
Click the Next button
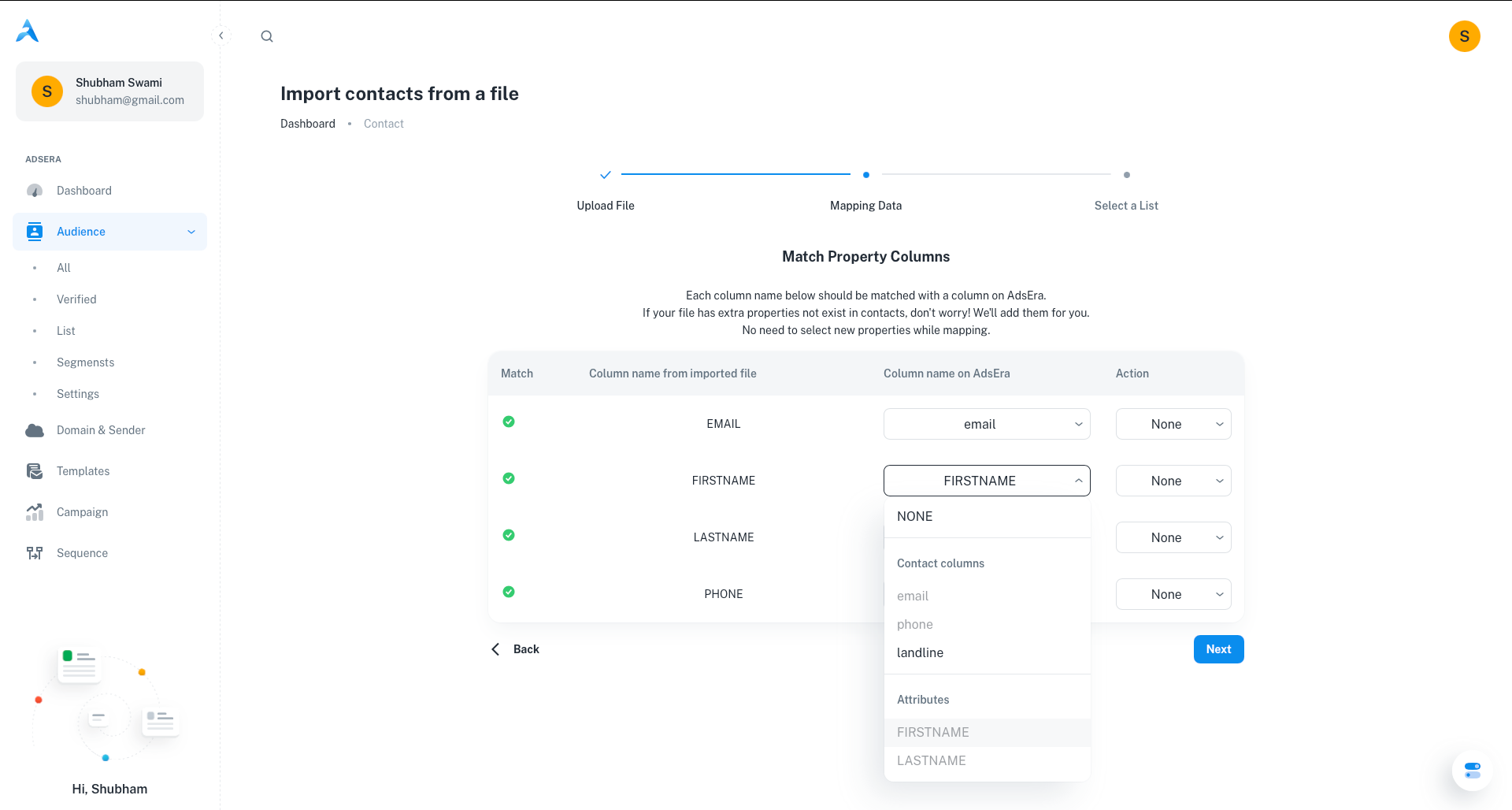click(x=1218, y=649)
